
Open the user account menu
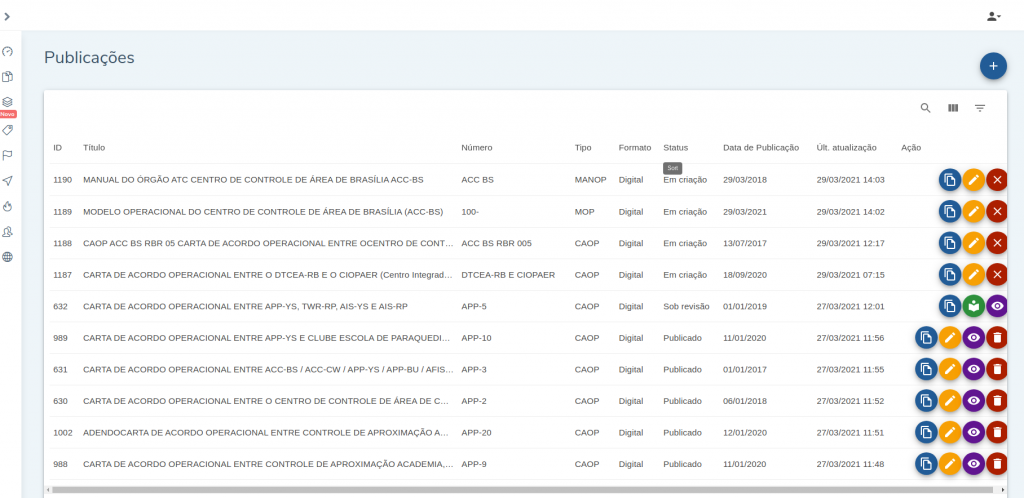(x=993, y=16)
